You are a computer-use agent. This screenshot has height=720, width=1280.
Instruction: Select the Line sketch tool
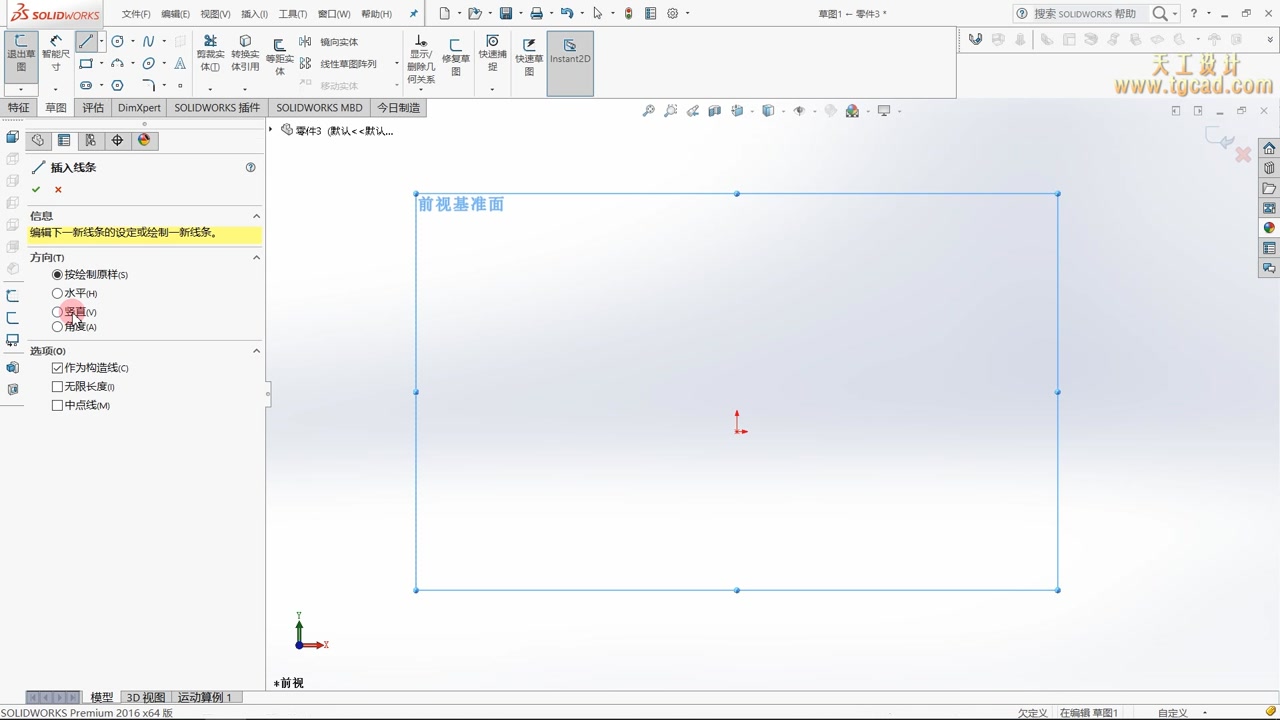pyautogui.click(x=86, y=42)
